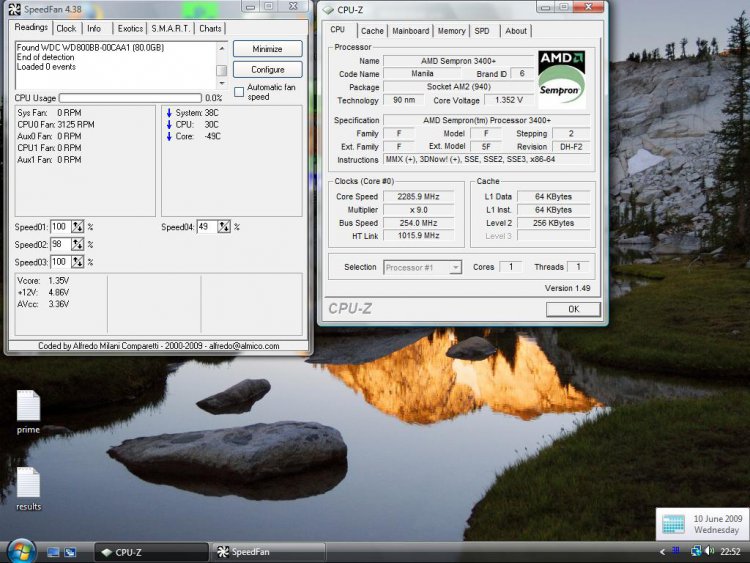Click OK in CPU-Z window

(573, 309)
